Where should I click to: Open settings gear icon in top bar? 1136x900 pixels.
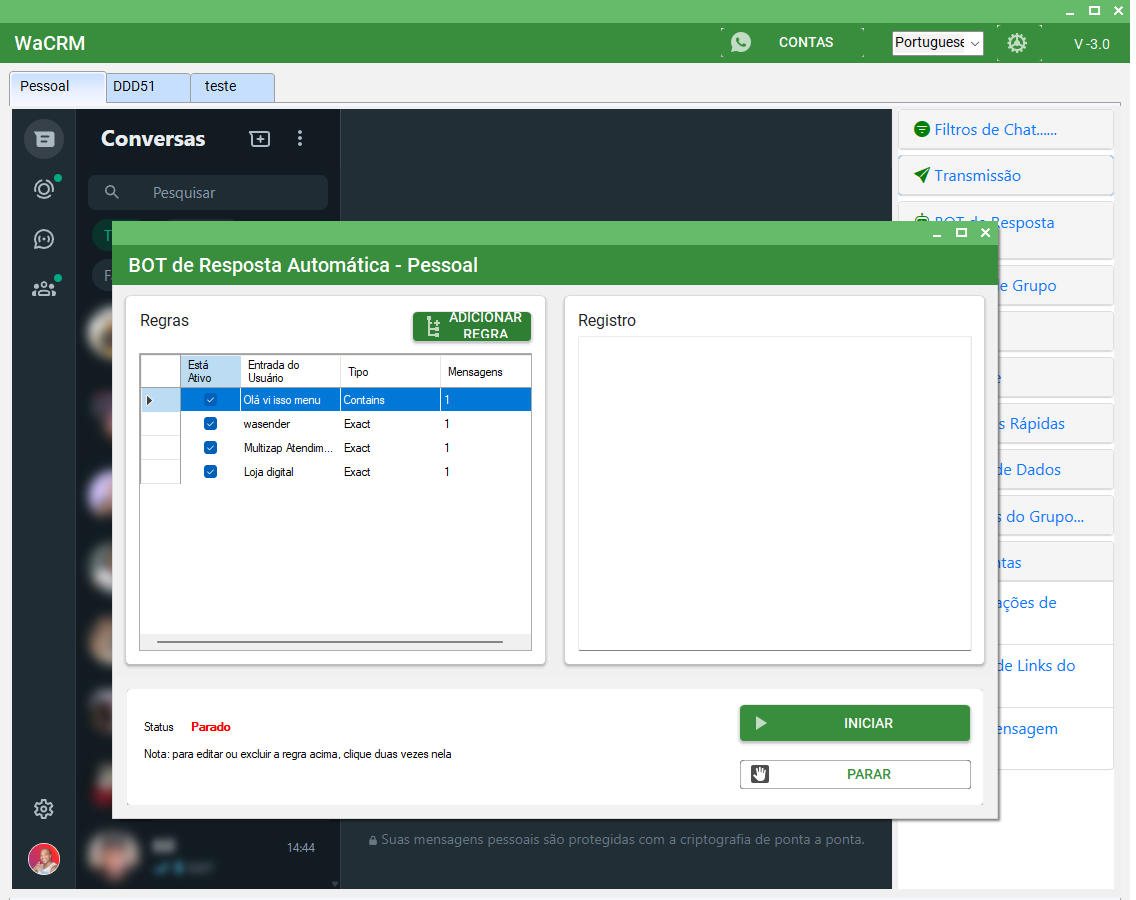point(1017,43)
